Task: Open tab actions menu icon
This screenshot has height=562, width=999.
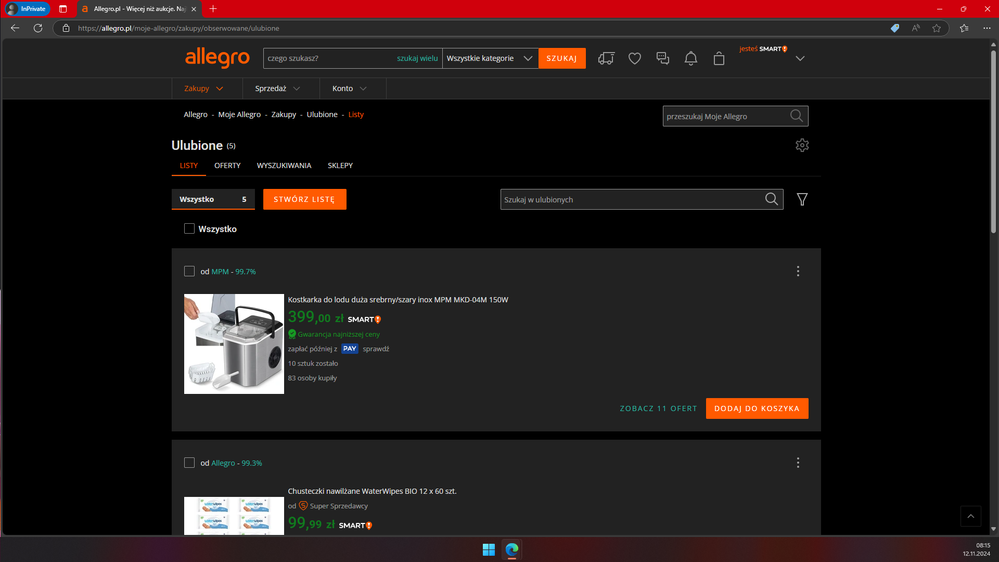Action: pyautogui.click(x=62, y=9)
